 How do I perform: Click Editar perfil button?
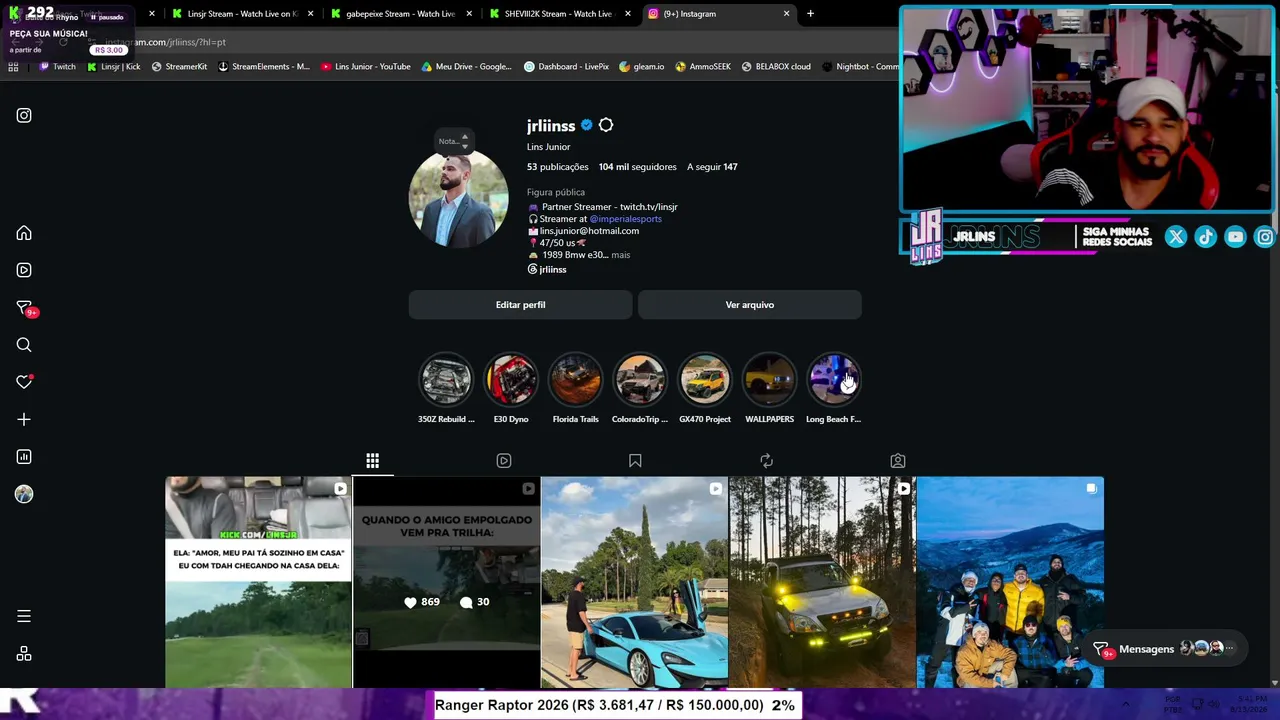pos(520,305)
